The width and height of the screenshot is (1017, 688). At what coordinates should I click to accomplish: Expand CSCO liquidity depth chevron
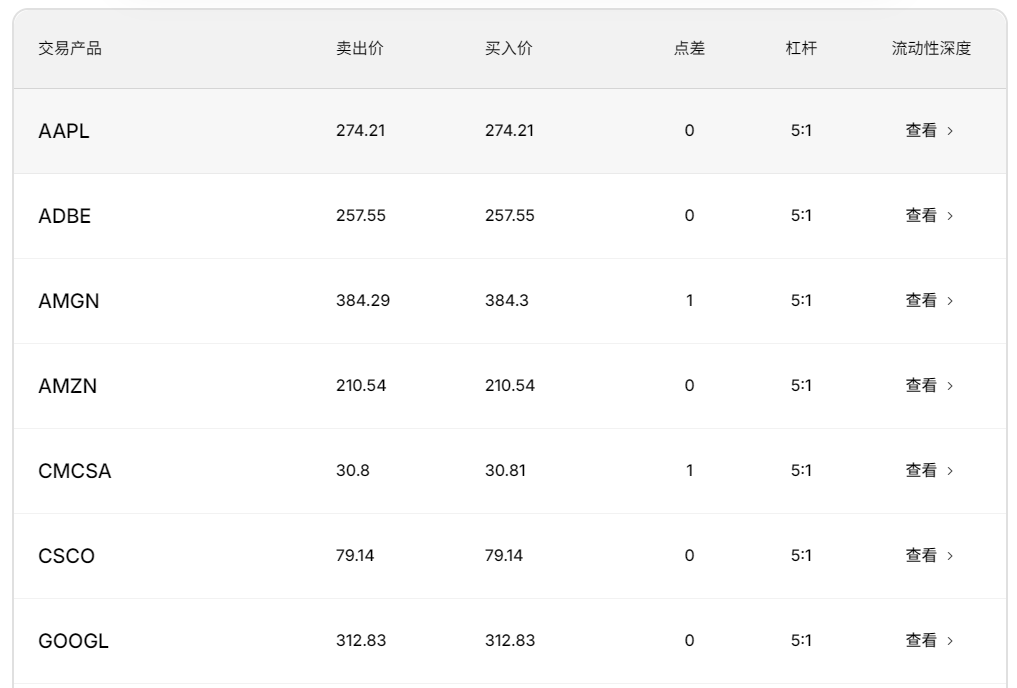tap(950, 556)
